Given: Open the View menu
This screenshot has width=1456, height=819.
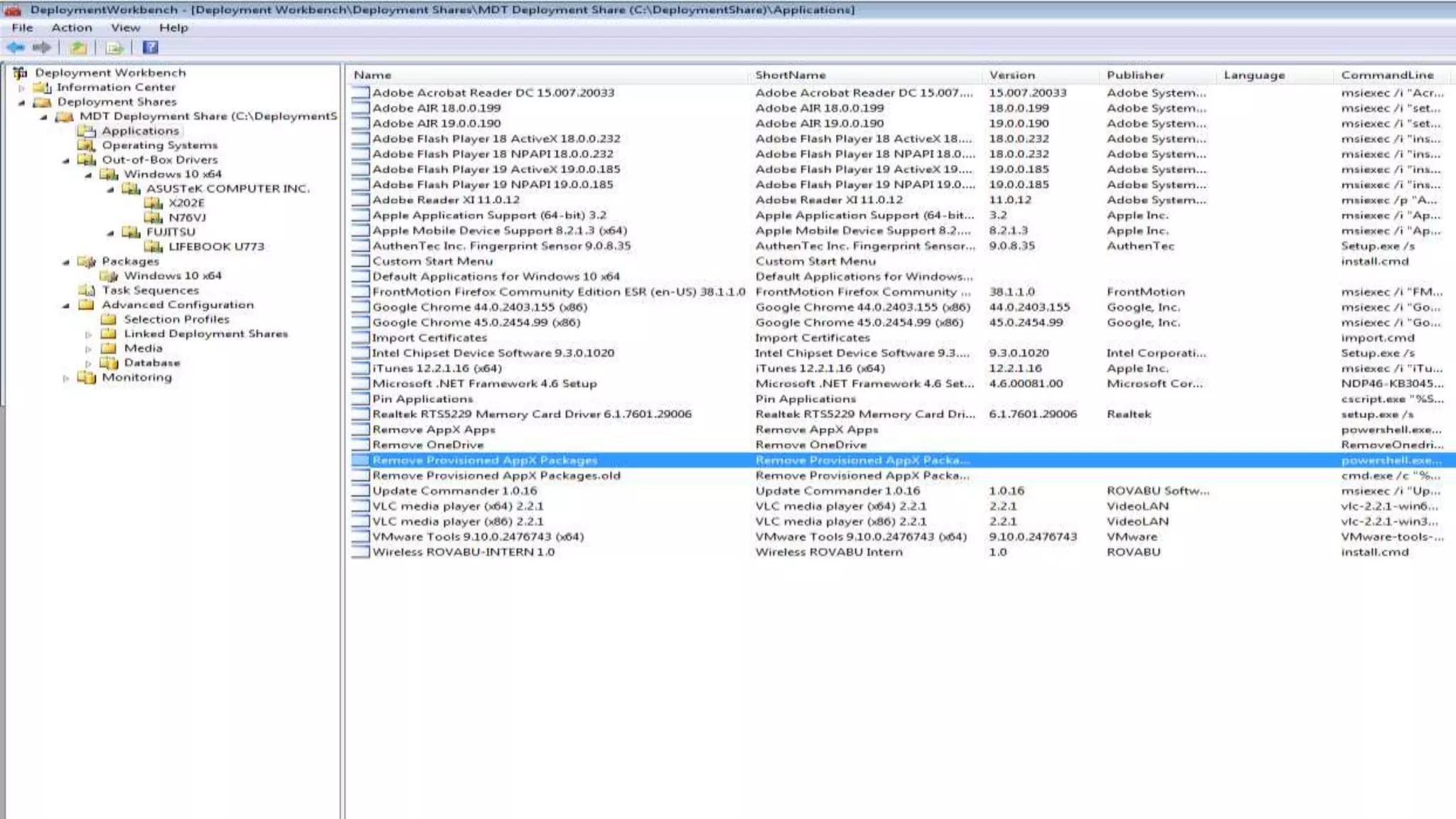Looking at the screenshot, I should (125, 28).
